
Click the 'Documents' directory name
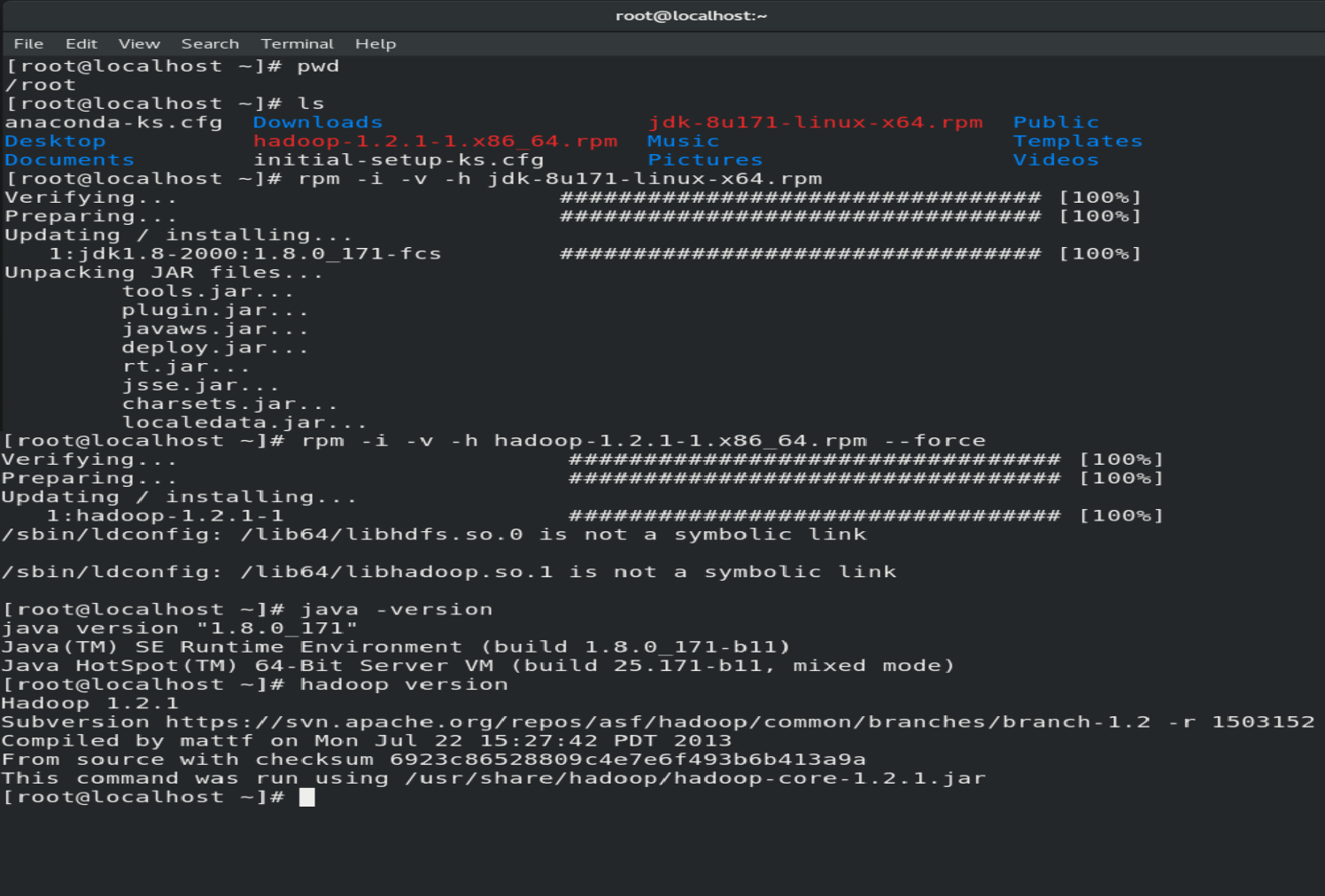(x=69, y=159)
